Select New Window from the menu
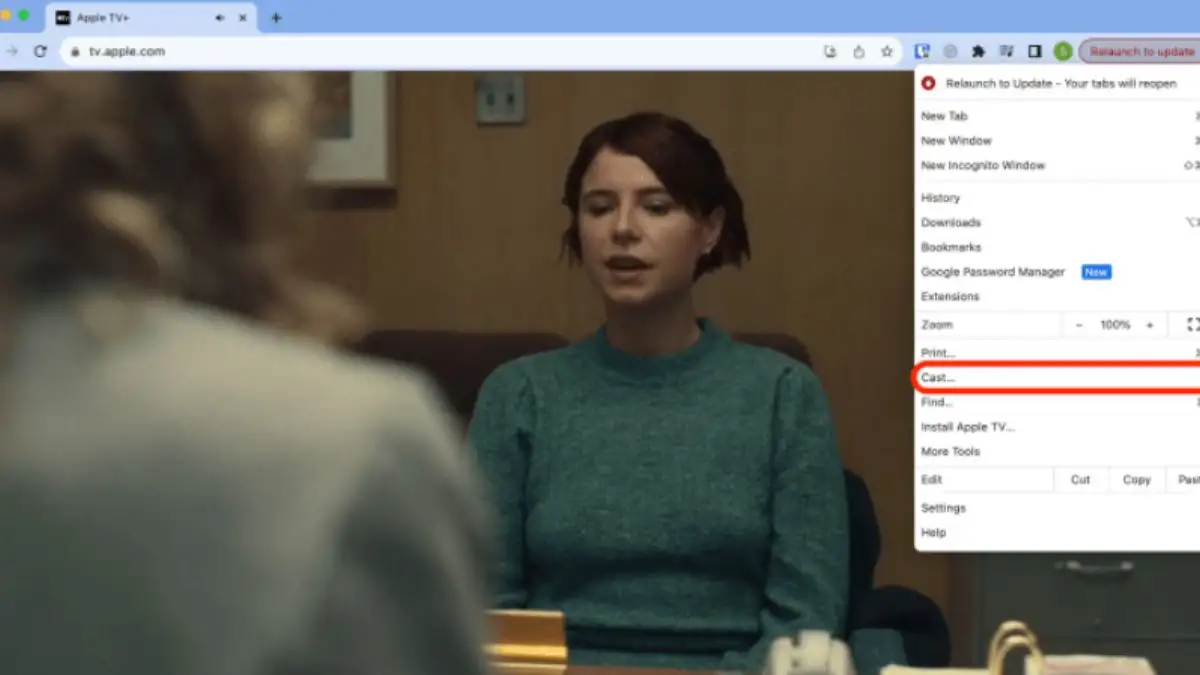This screenshot has width=1200, height=675. coord(1057,141)
